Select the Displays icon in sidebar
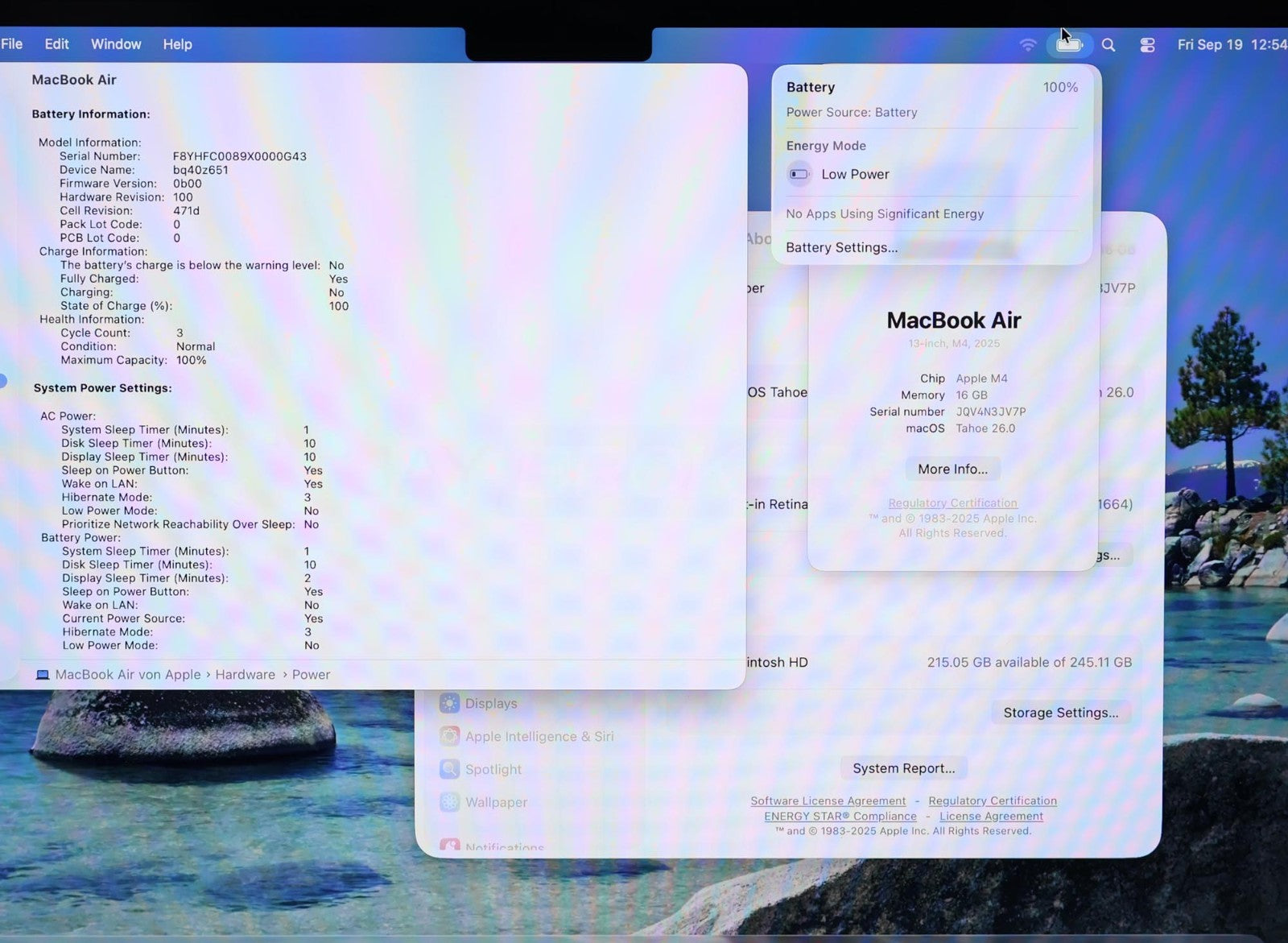 click(x=449, y=703)
